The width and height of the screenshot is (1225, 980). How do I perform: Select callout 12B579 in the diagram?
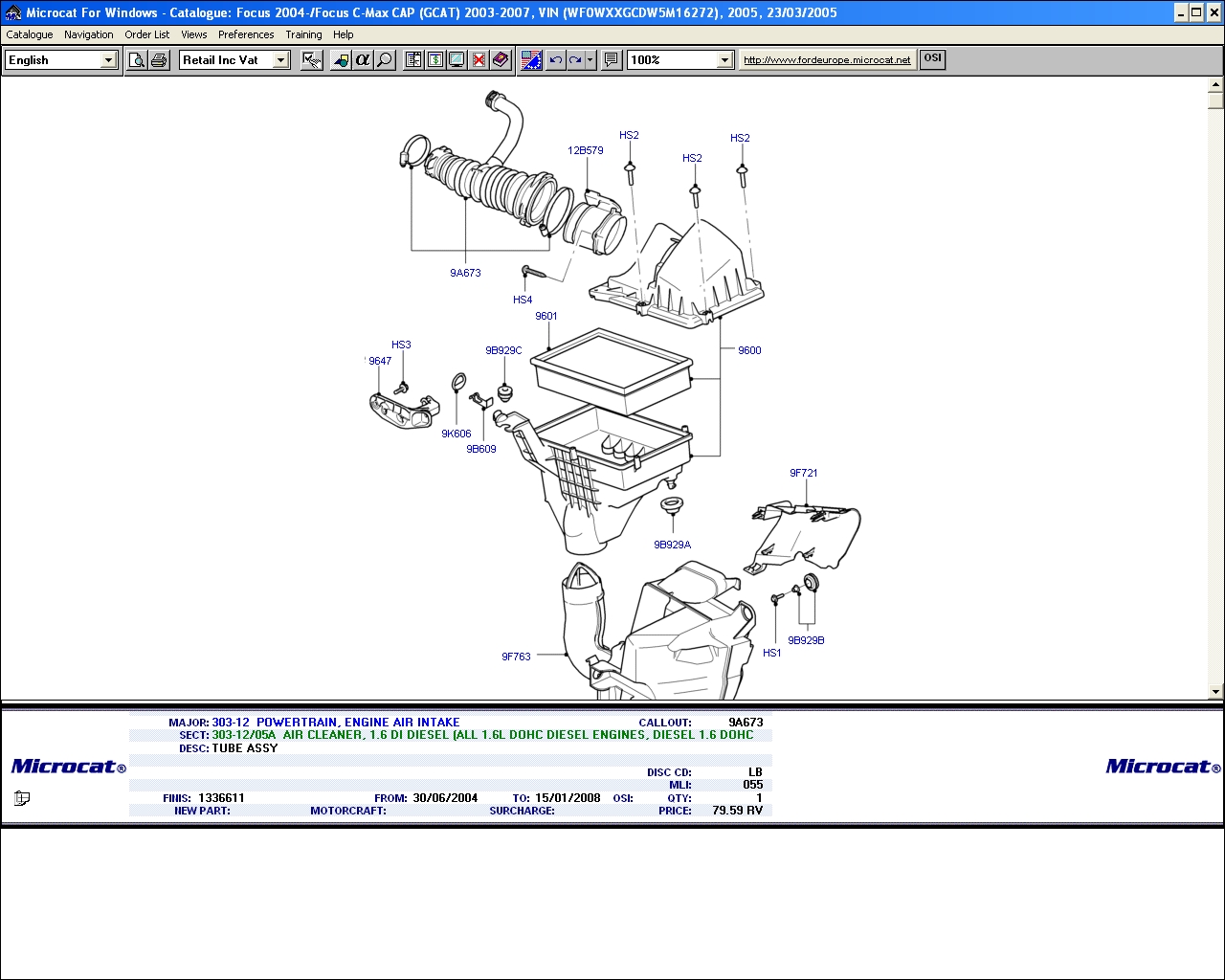pos(586,150)
